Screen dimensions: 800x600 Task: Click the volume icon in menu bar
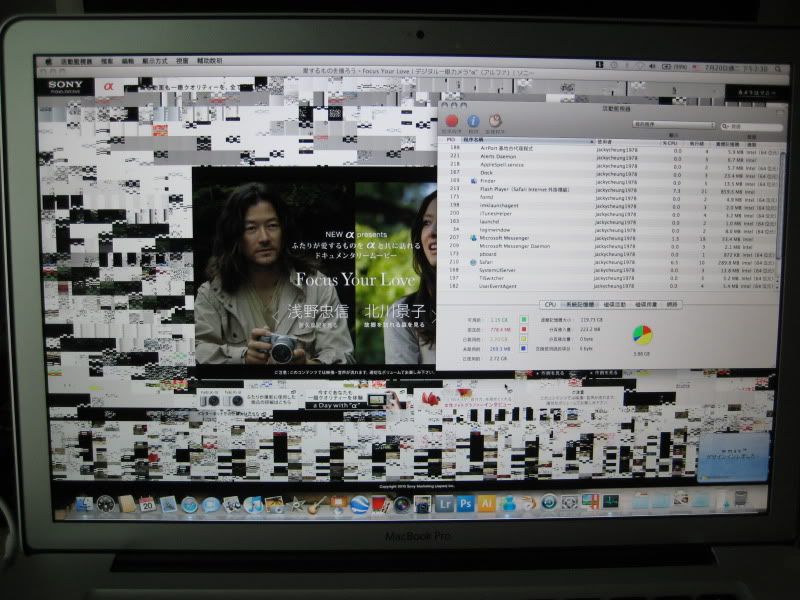652,67
